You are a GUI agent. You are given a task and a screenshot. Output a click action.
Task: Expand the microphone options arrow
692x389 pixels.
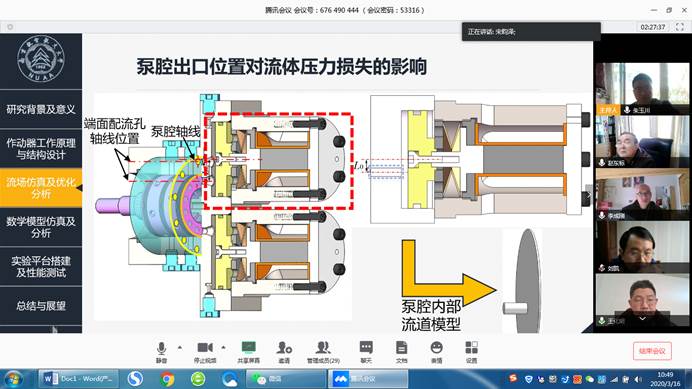[180, 347]
